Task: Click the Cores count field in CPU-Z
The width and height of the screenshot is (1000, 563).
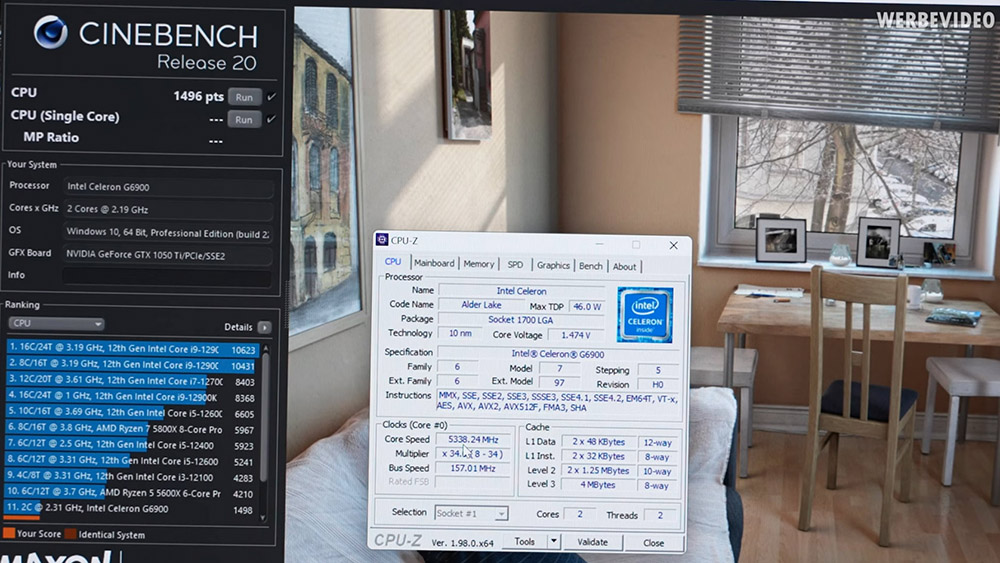Action: tap(580, 514)
